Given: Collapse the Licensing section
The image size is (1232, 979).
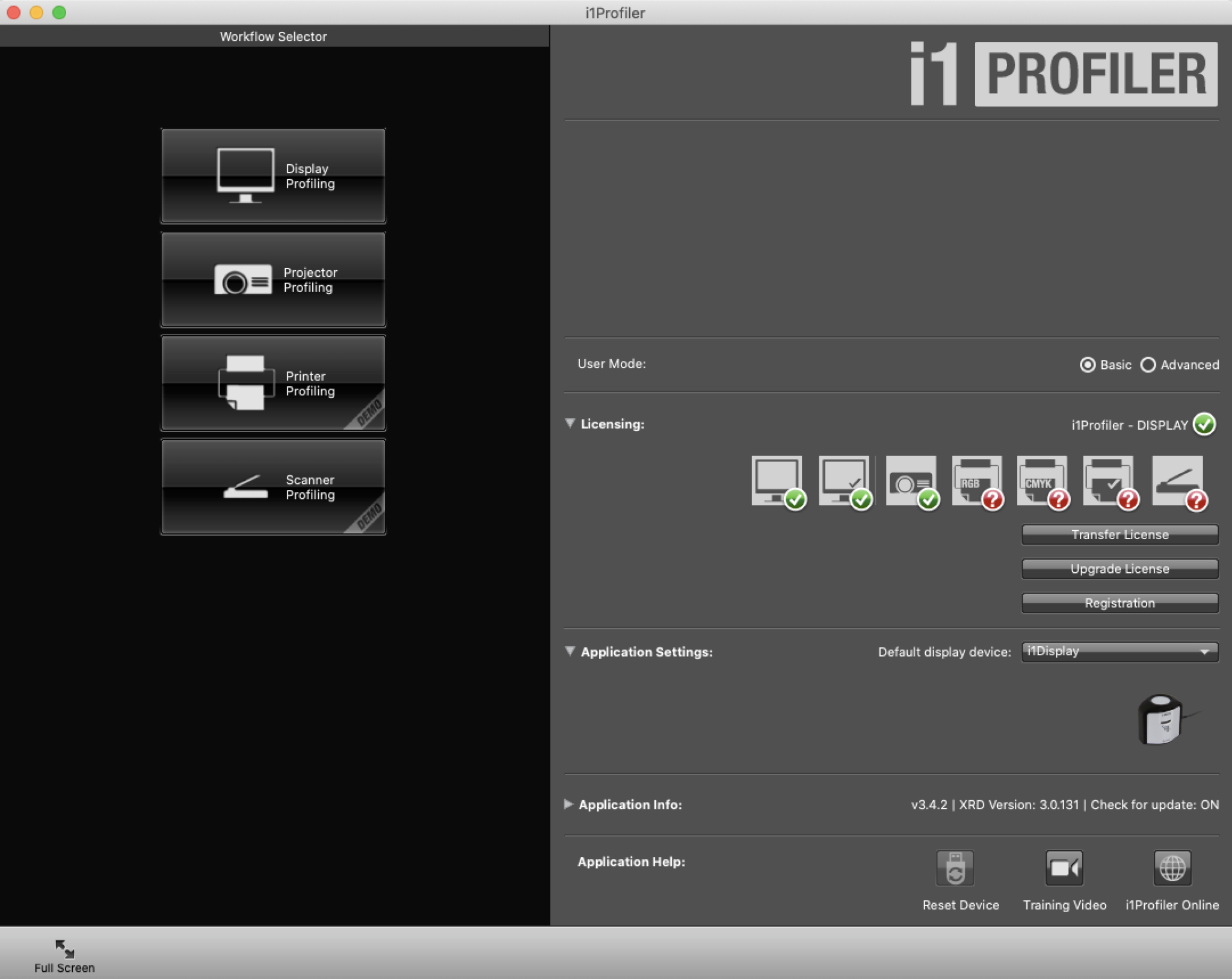Looking at the screenshot, I should pyautogui.click(x=570, y=424).
